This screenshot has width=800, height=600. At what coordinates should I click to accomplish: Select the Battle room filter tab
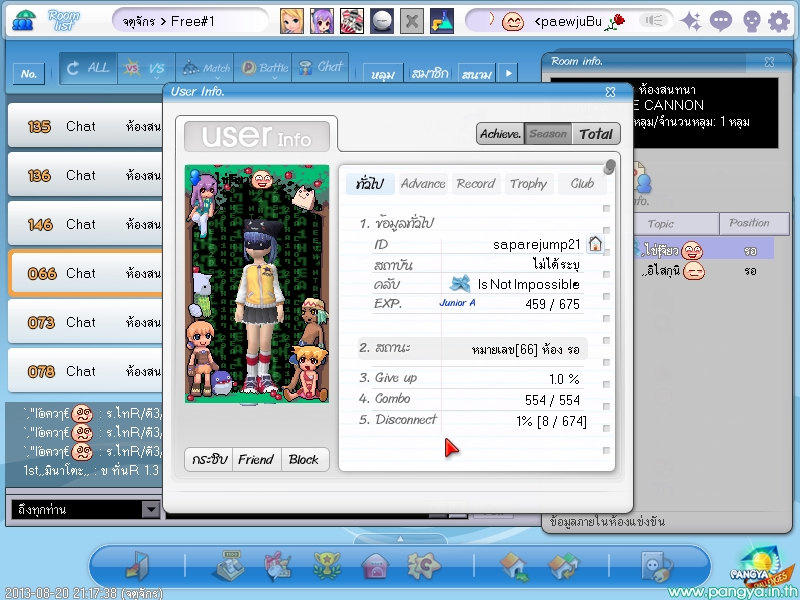click(x=263, y=68)
